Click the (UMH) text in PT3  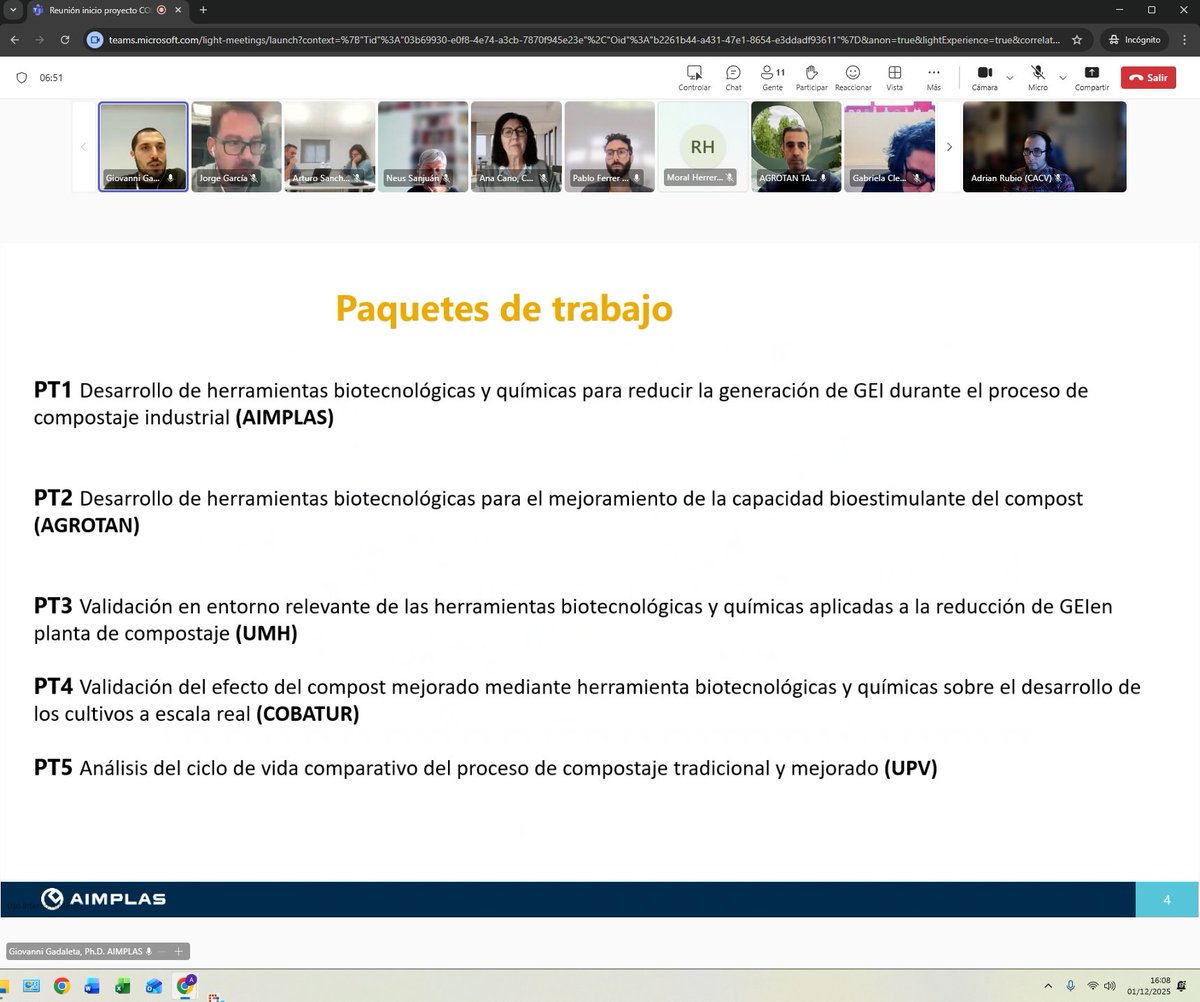(x=266, y=634)
